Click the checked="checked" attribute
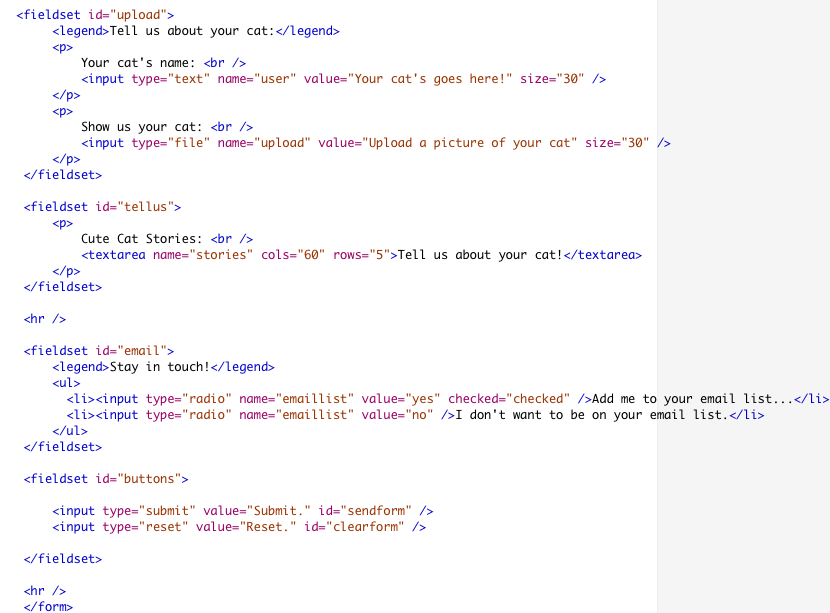Image resolution: width=830 pixels, height=613 pixels. tap(509, 399)
